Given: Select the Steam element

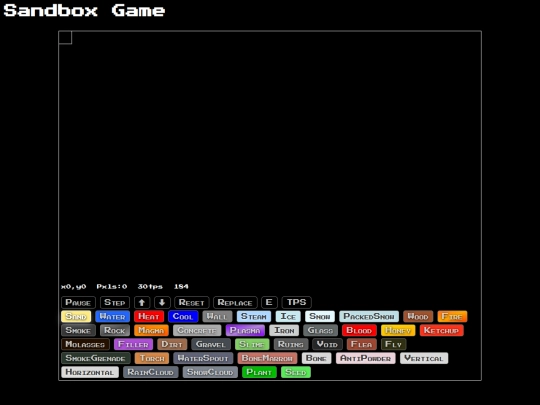Looking at the screenshot, I should pyautogui.click(x=254, y=316).
